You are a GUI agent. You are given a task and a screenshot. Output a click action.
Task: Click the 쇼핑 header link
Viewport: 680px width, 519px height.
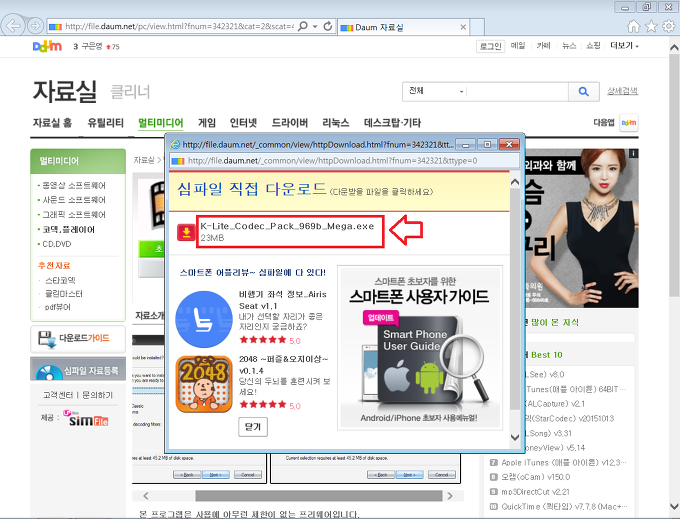[x=593, y=46]
